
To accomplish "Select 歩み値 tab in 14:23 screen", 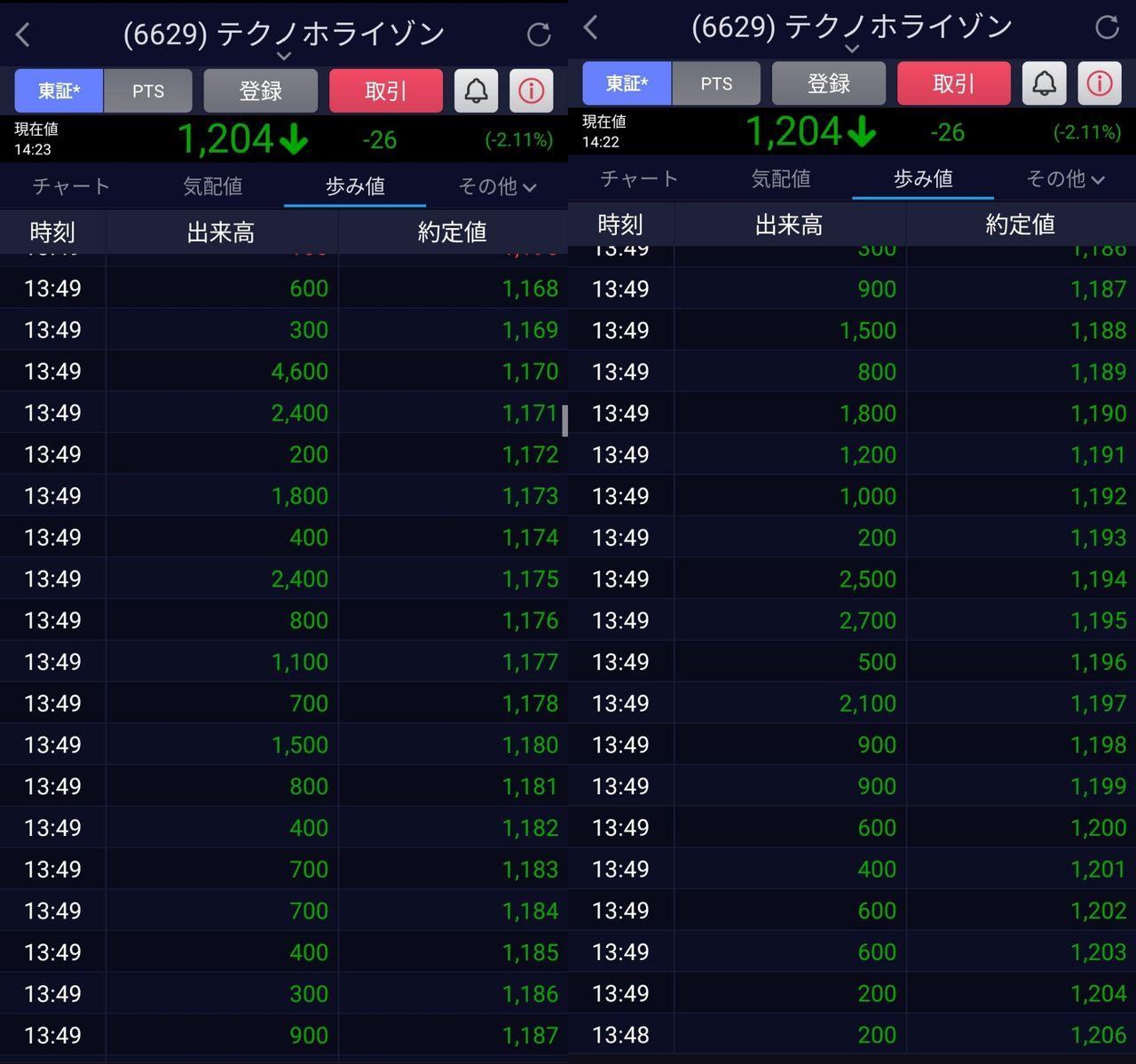I will (355, 186).
